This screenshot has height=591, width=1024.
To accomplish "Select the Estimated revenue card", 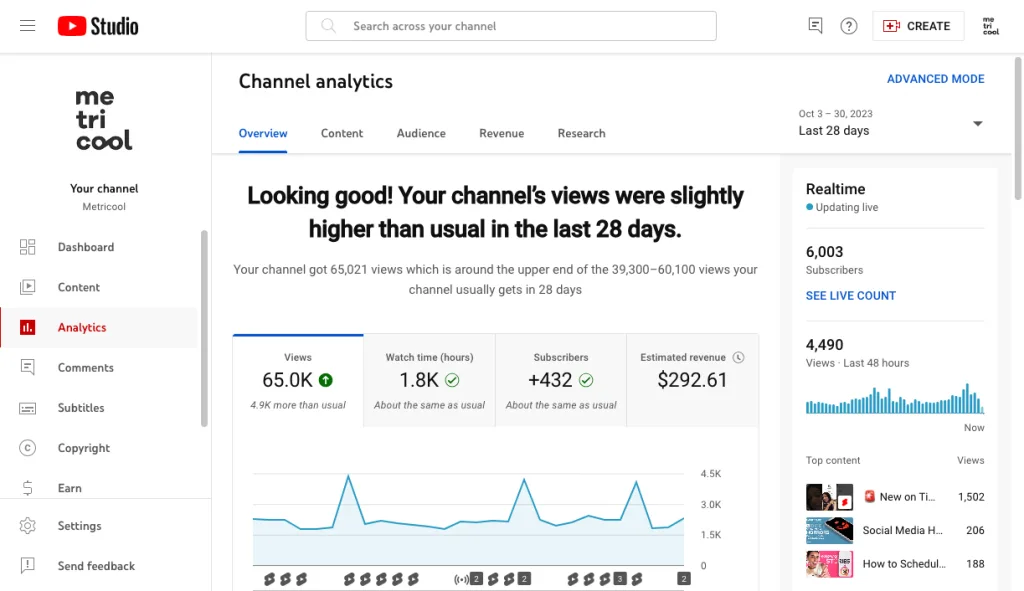I will [692, 381].
